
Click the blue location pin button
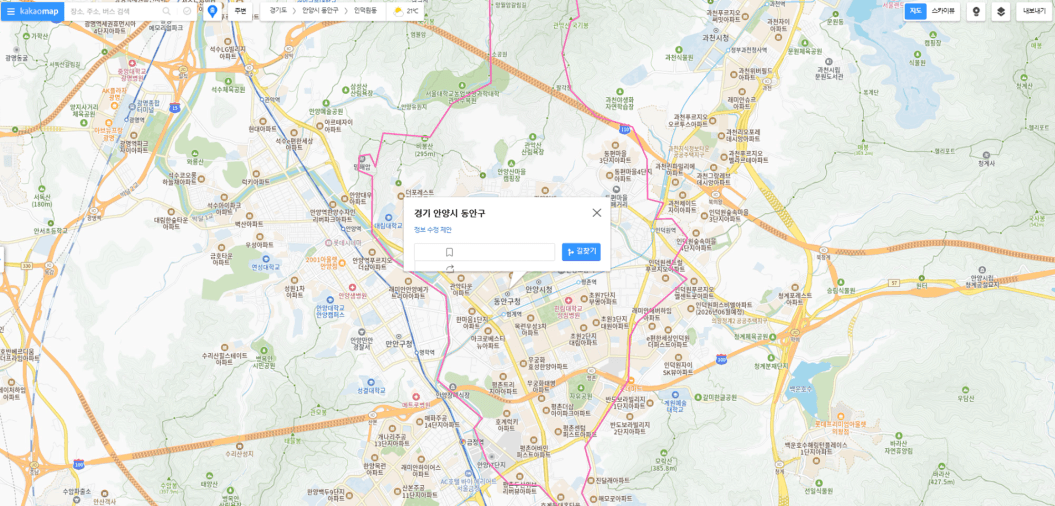point(213,11)
